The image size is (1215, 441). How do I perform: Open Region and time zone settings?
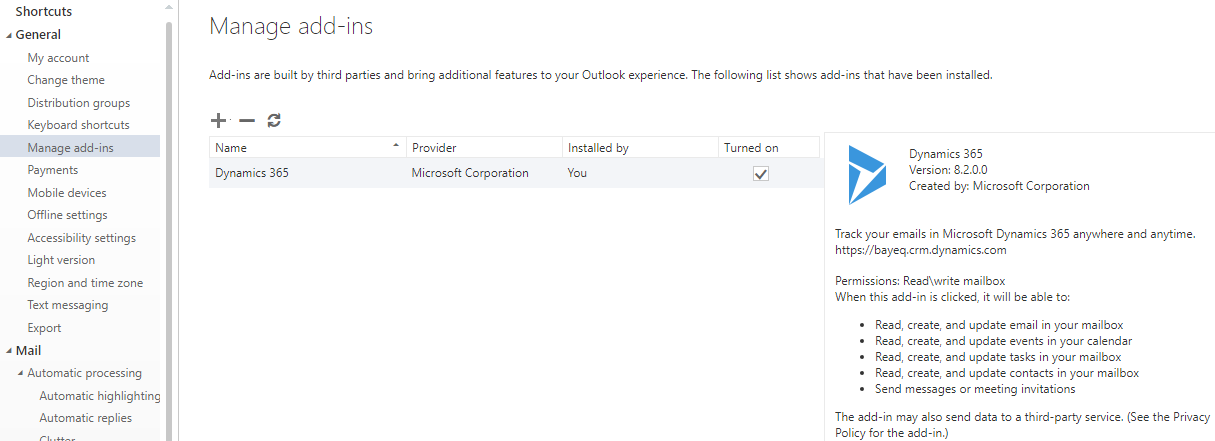[x=85, y=283]
